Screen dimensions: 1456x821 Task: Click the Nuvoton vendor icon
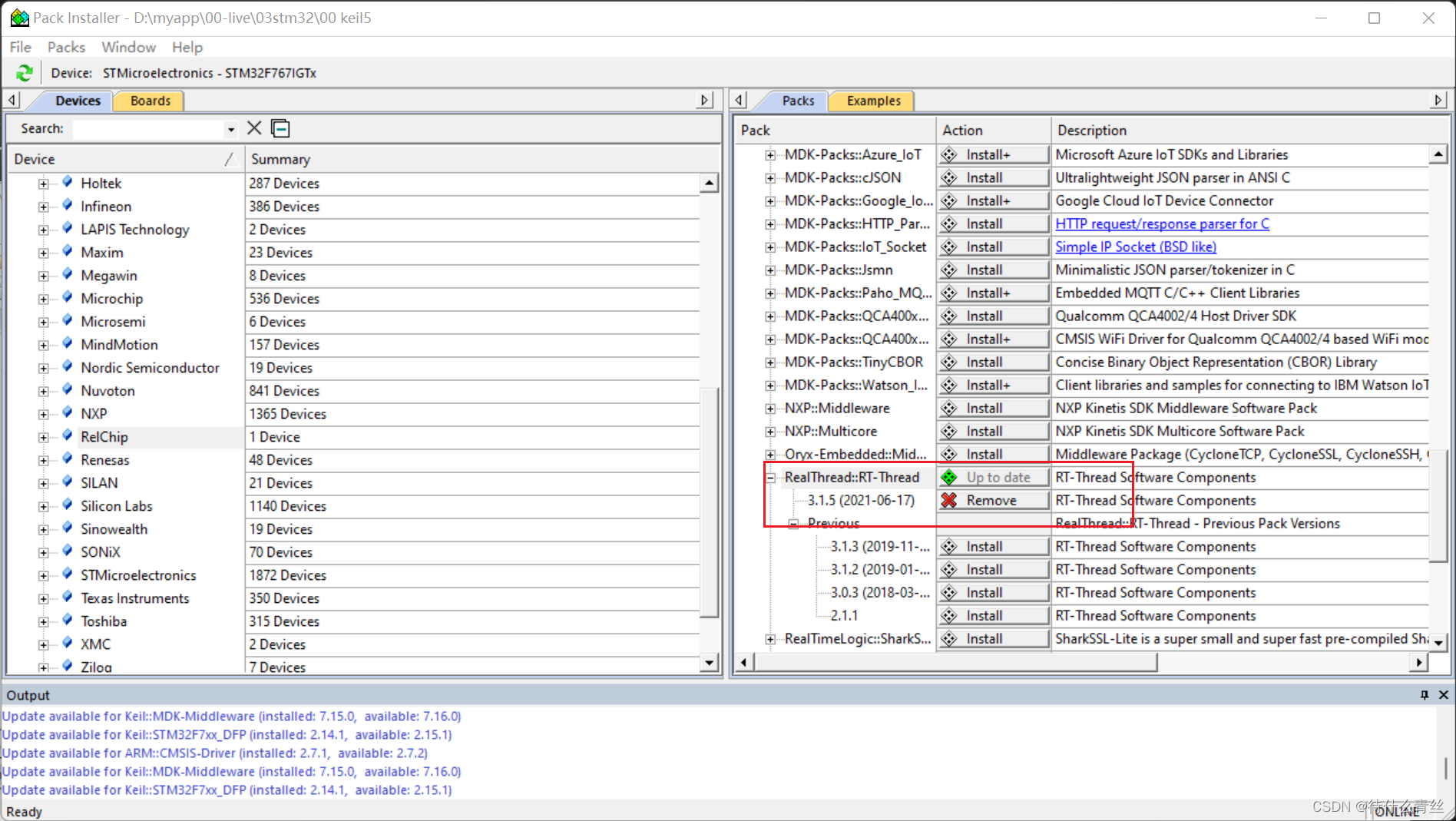[x=68, y=390]
